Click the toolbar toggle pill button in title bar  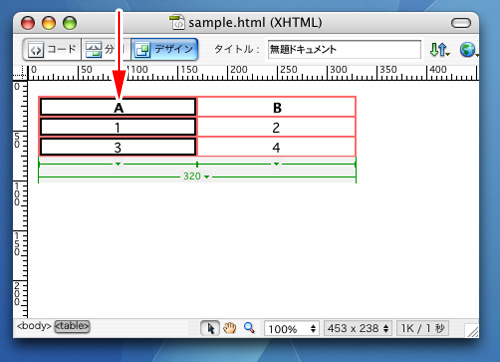point(461,23)
